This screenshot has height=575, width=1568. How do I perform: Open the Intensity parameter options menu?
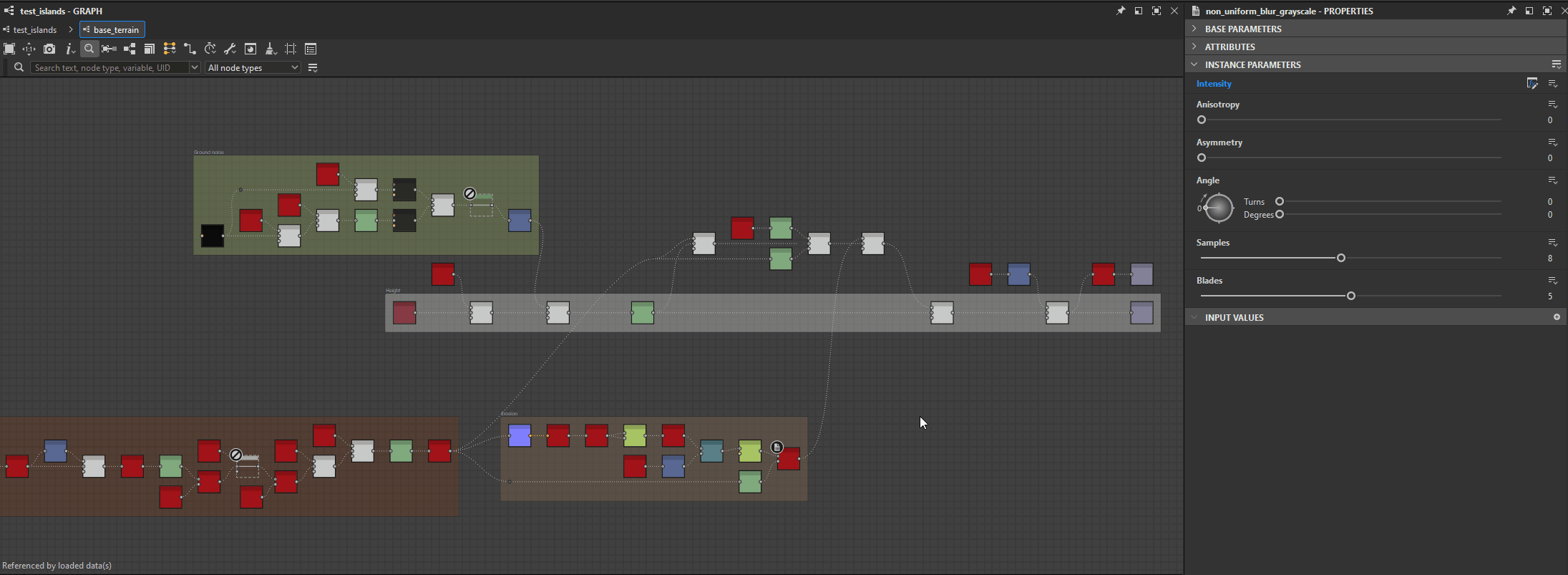[1553, 84]
